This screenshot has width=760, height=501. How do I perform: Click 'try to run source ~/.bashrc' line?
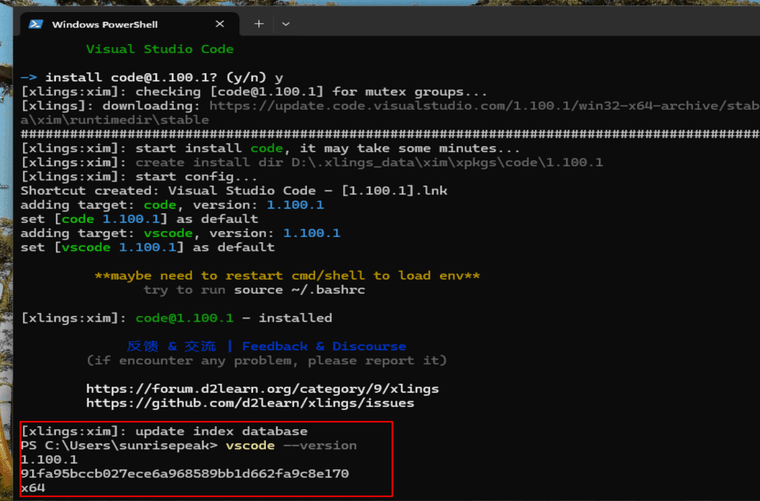pos(254,290)
